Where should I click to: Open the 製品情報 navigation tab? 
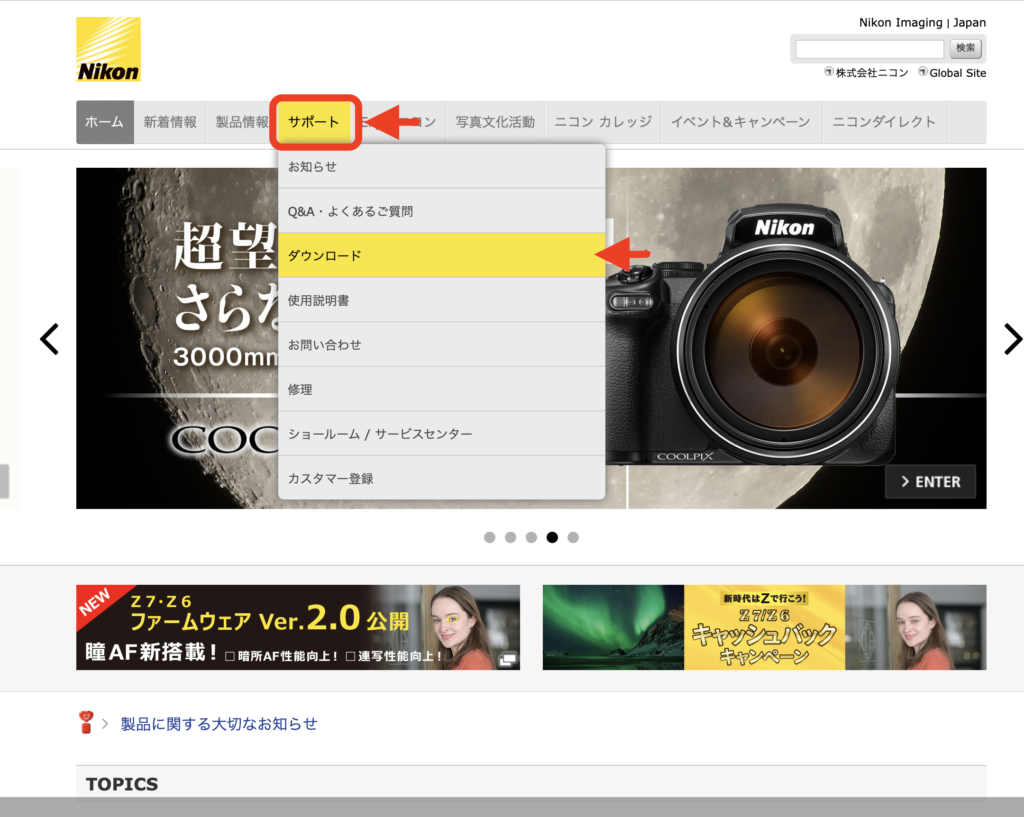pyautogui.click(x=242, y=122)
